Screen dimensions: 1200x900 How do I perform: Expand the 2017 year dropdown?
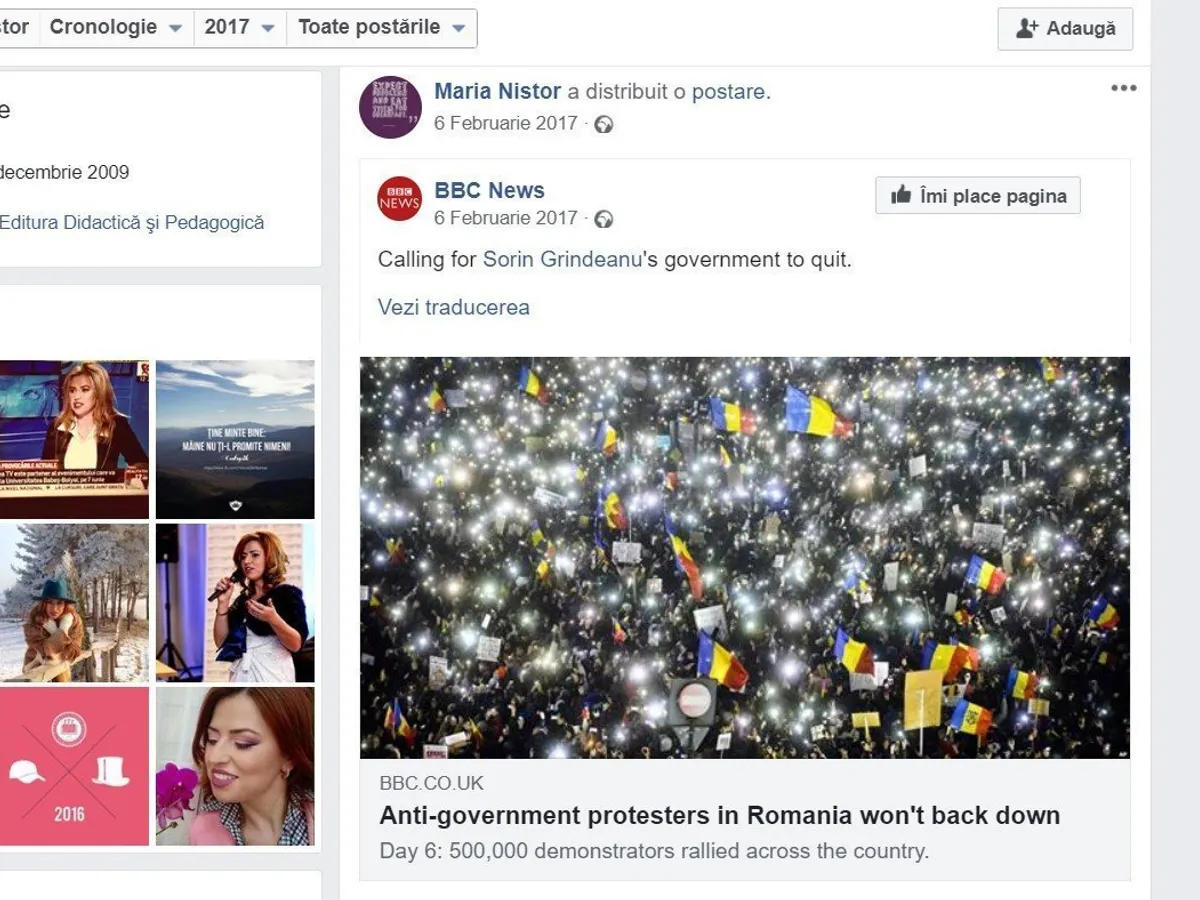(239, 28)
